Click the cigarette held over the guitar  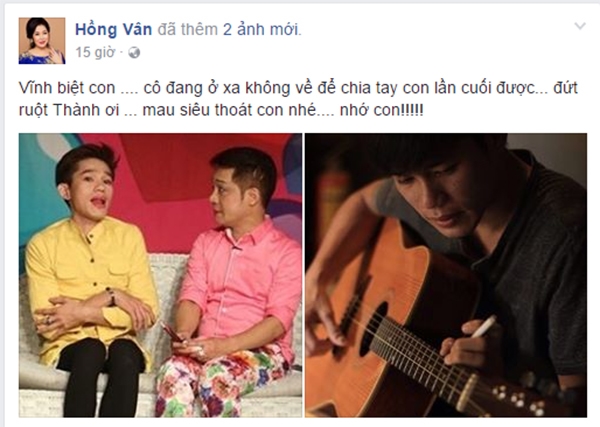tap(483, 326)
